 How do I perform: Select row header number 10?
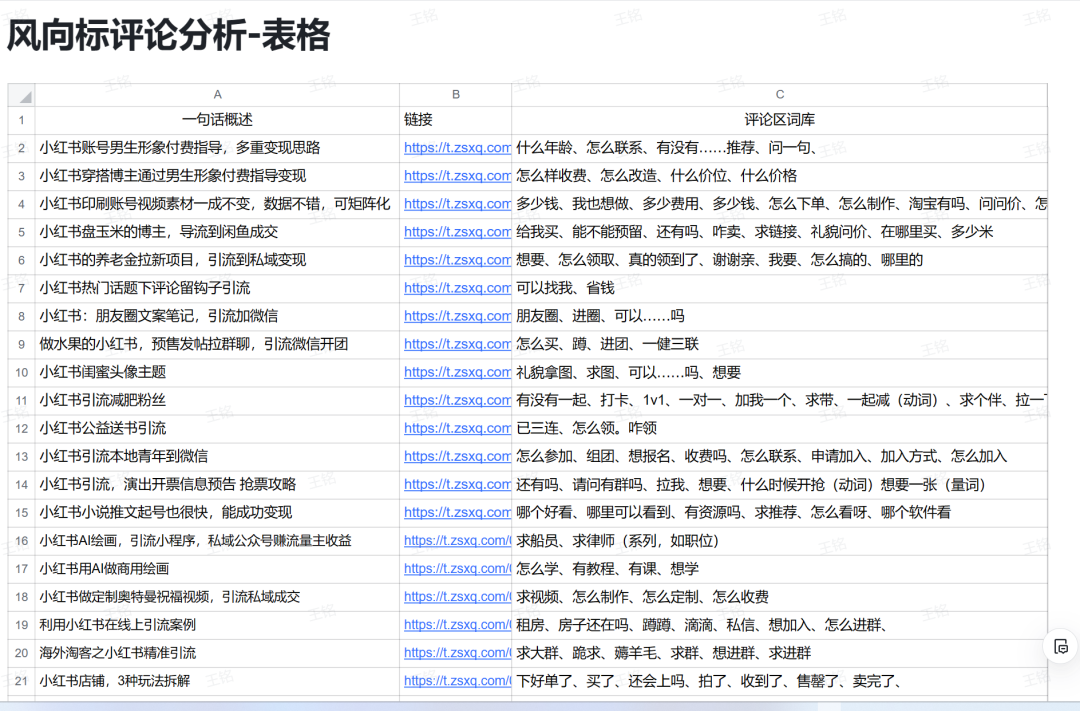(x=21, y=373)
